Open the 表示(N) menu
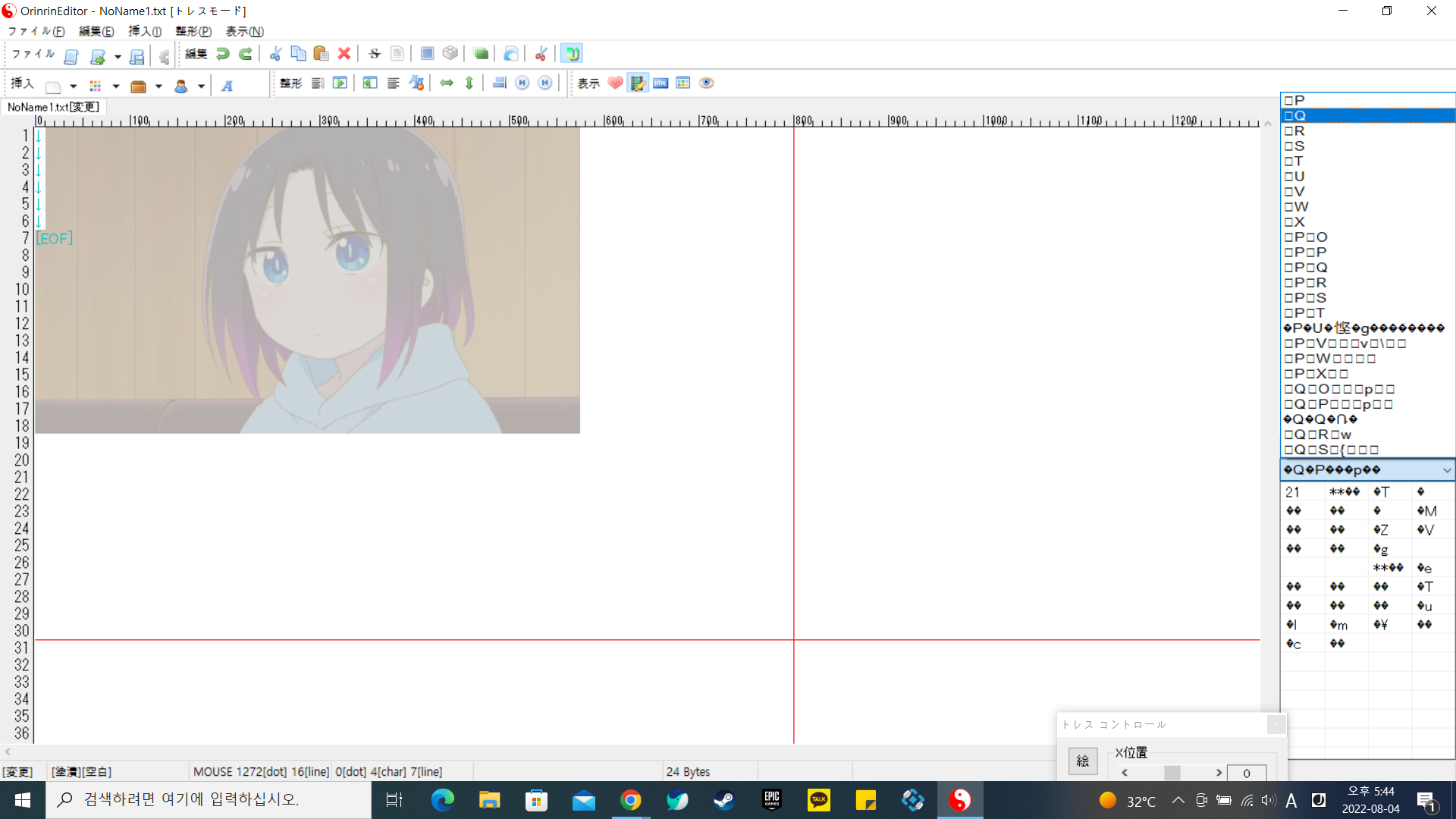 click(x=244, y=31)
